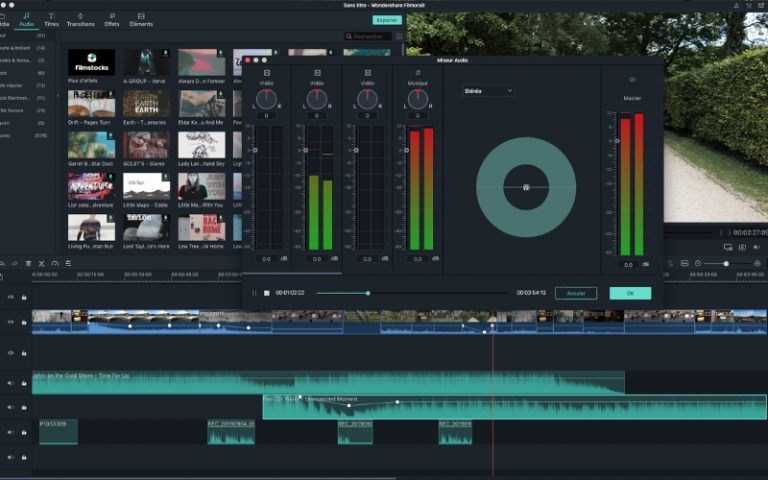Stop the audio mixer playback
The width and height of the screenshot is (768, 480).
pyautogui.click(x=267, y=293)
